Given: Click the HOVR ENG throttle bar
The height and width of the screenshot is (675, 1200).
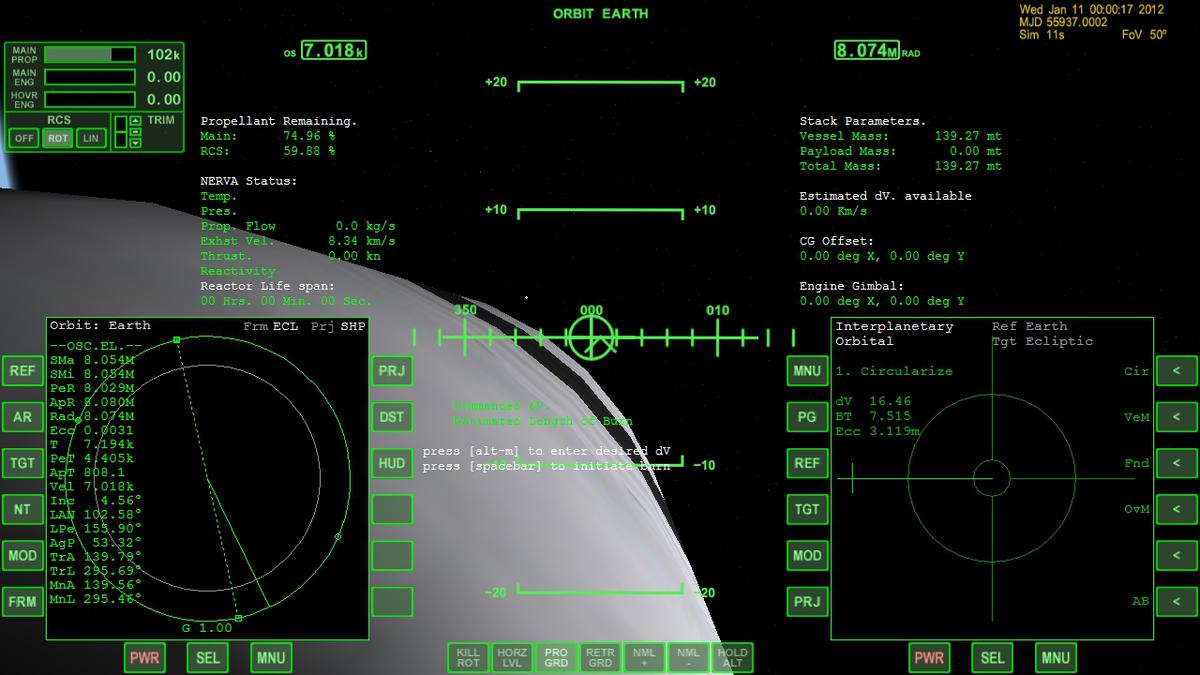Looking at the screenshot, I should click(x=89, y=100).
